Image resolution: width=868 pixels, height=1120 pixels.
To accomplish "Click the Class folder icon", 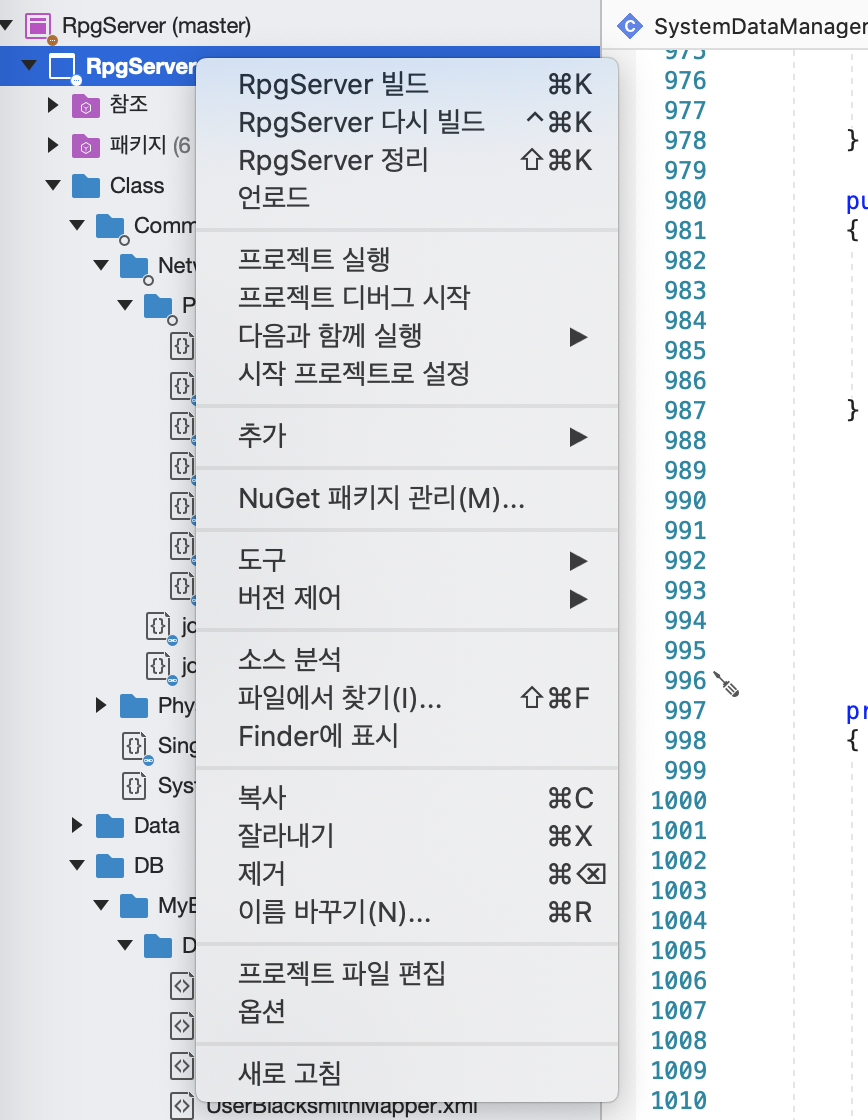I will pyautogui.click(x=86, y=186).
